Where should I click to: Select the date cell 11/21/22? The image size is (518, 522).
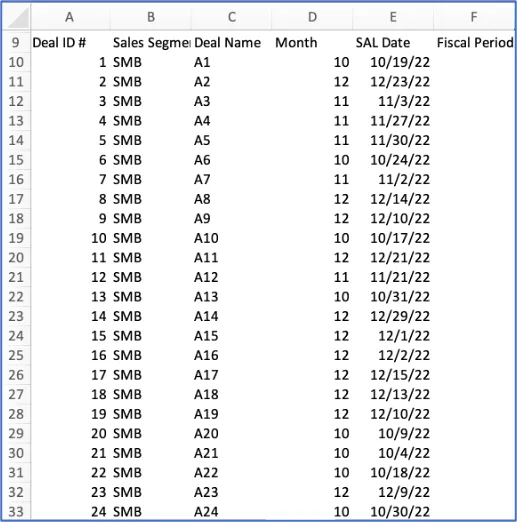coord(393,277)
